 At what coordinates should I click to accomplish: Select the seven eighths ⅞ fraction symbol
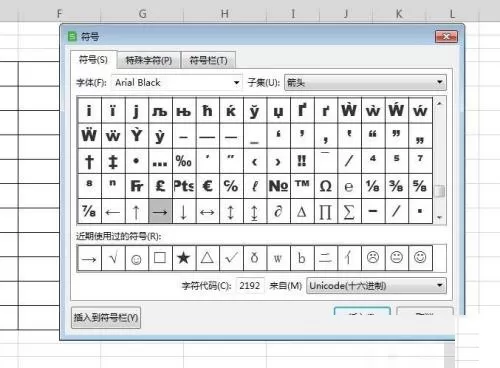click(89, 211)
